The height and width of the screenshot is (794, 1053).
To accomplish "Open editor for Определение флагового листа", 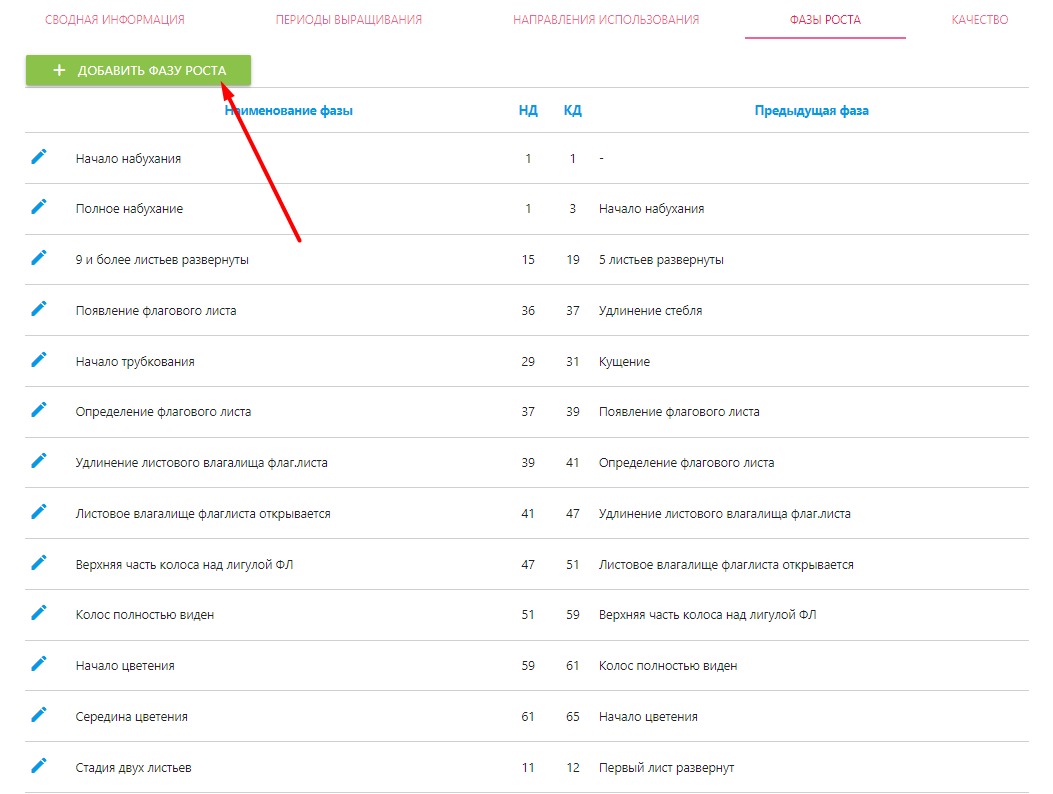I will [39, 410].
